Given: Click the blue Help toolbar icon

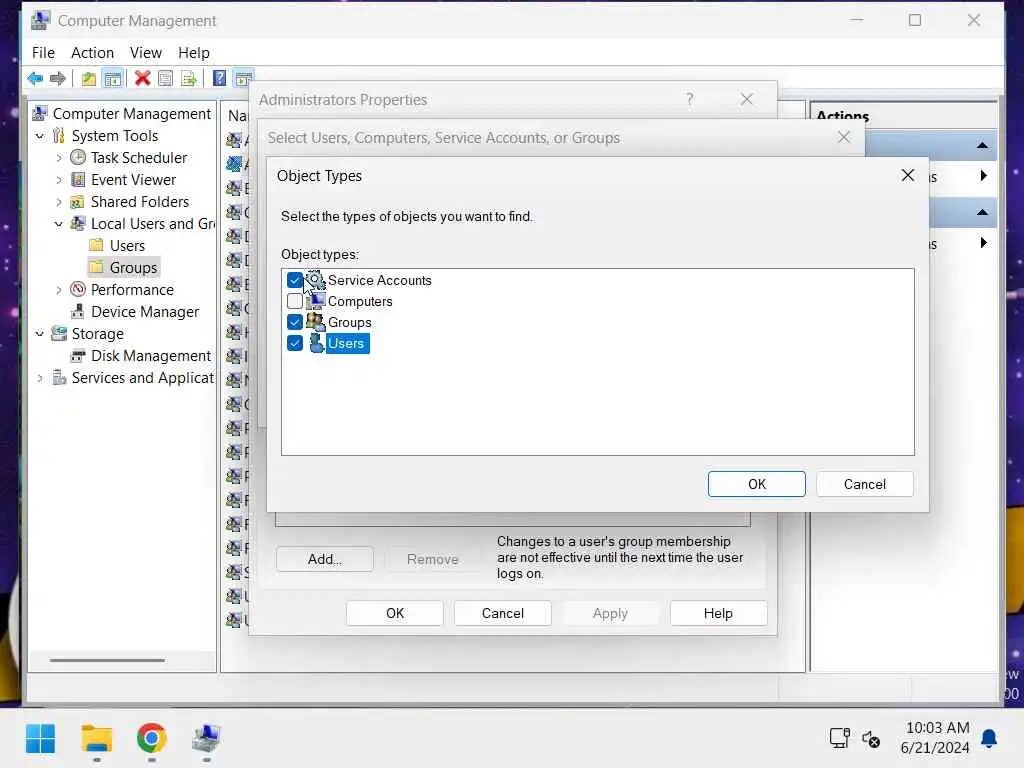Looking at the screenshot, I should pyautogui.click(x=220, y=78).
